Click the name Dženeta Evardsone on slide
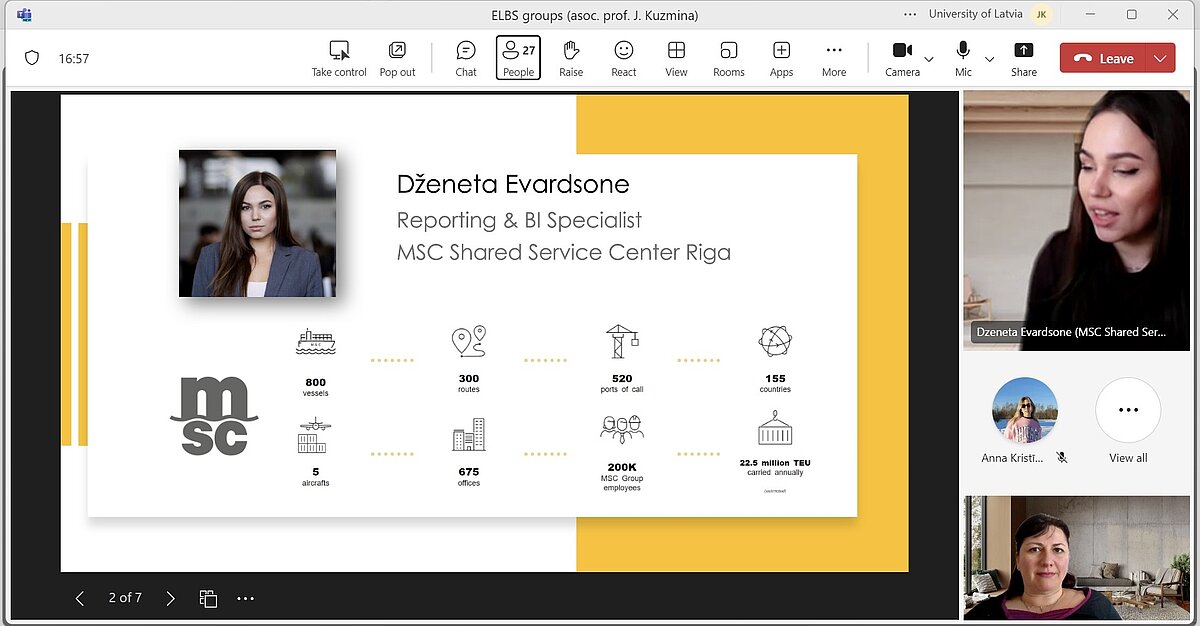Screen dimensions: 1200x626 point(513,184)
